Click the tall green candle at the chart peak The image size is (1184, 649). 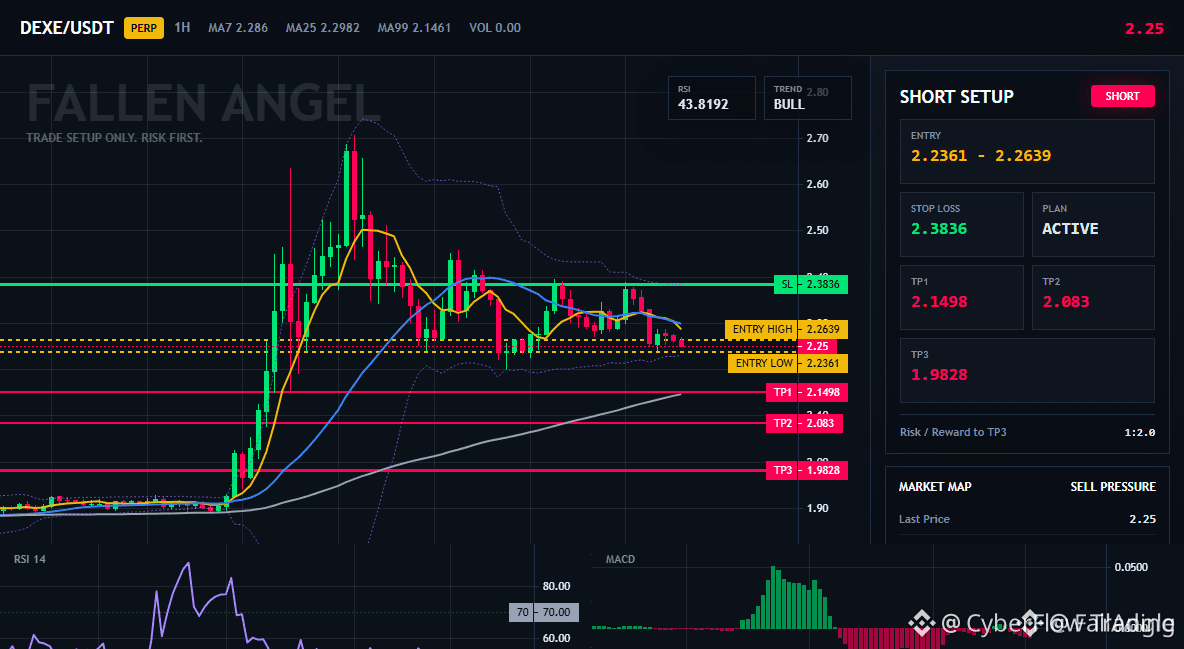347,198
